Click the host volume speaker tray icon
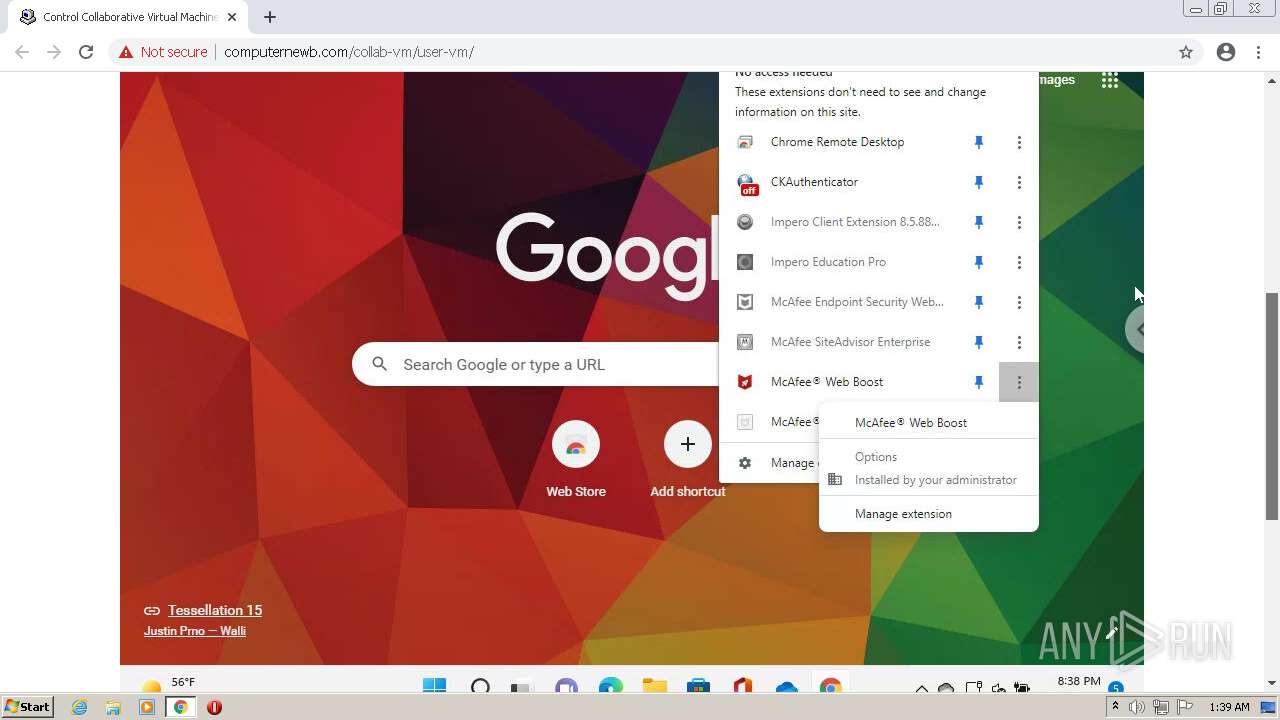 coord(1137,707)
